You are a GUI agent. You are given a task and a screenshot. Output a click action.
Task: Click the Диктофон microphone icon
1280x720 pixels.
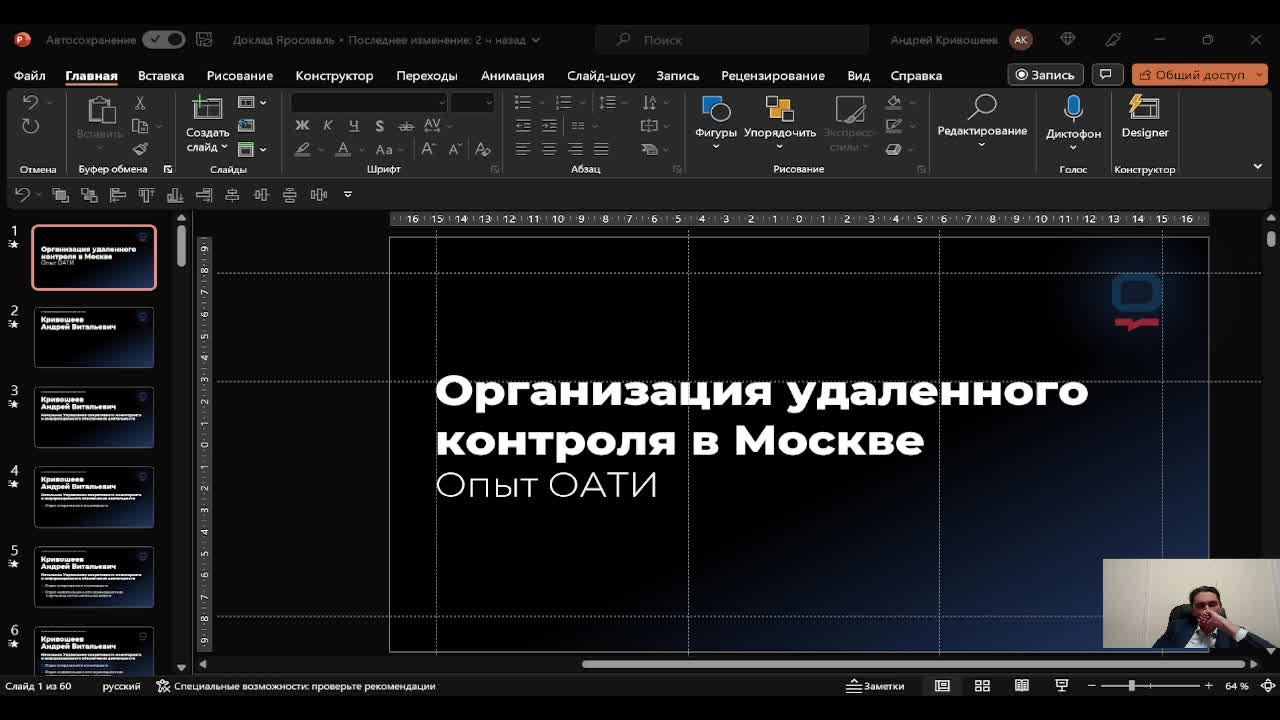click(x=1073, y=108)
